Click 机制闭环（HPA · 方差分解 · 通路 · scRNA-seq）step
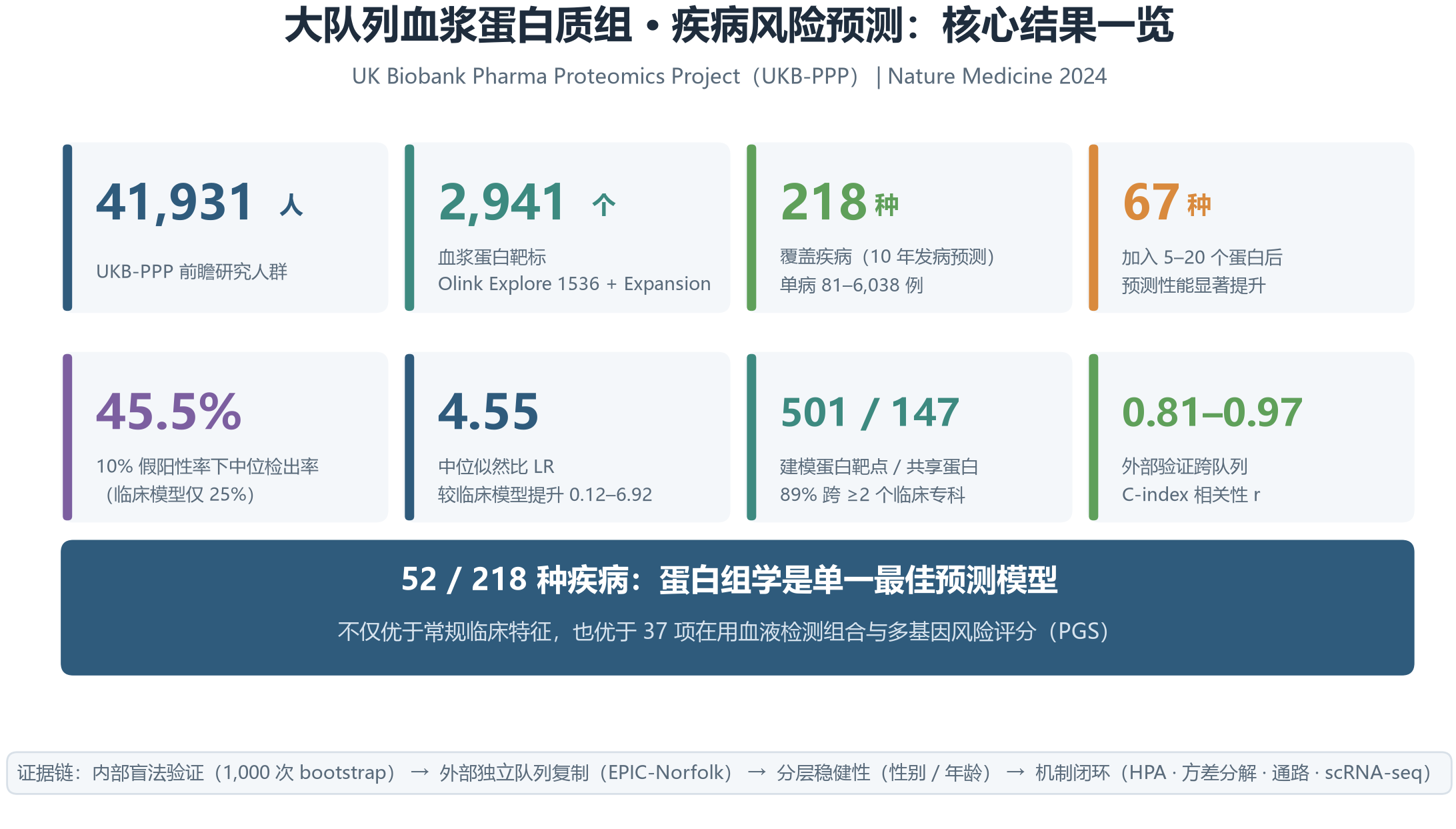The image size is (1456, 829). coord(1233,772)
